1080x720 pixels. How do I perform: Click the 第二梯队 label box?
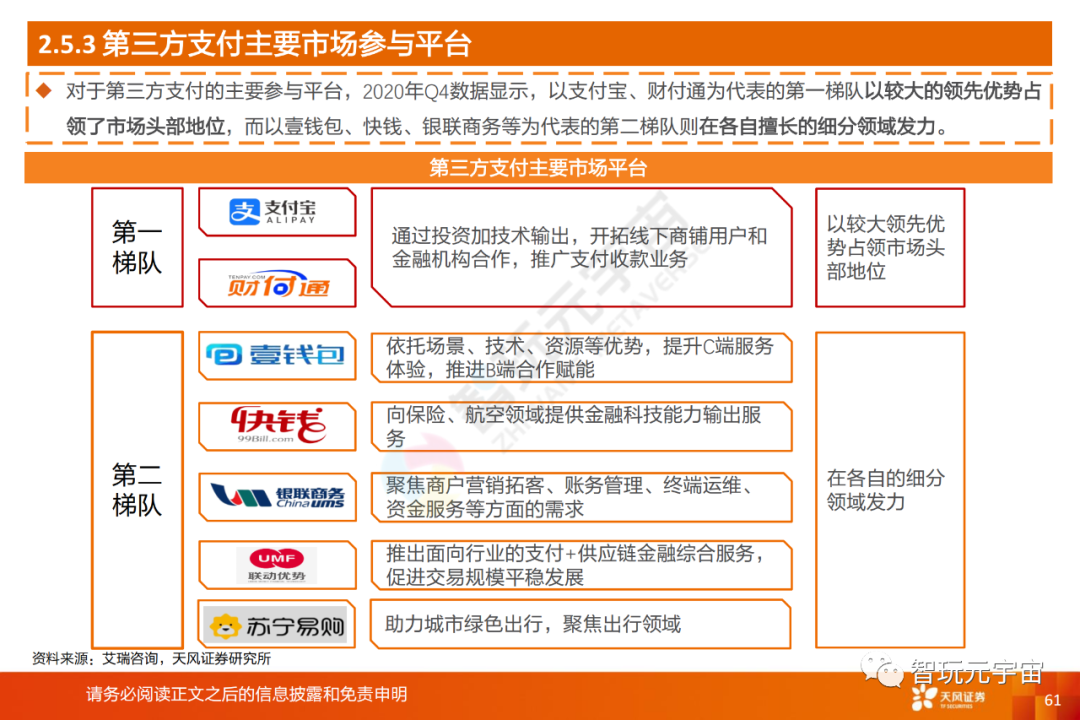pyautogui.click(x=137, y=490)
